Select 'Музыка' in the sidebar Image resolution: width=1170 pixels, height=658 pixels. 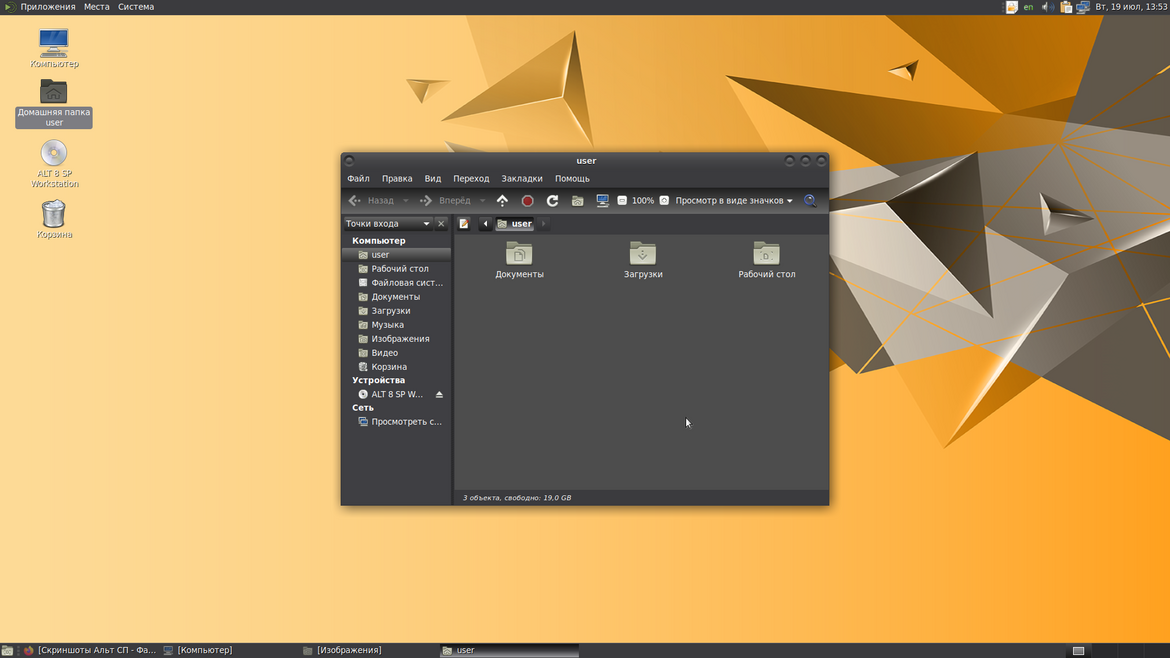pyautogui.click(x=387, y=325)
